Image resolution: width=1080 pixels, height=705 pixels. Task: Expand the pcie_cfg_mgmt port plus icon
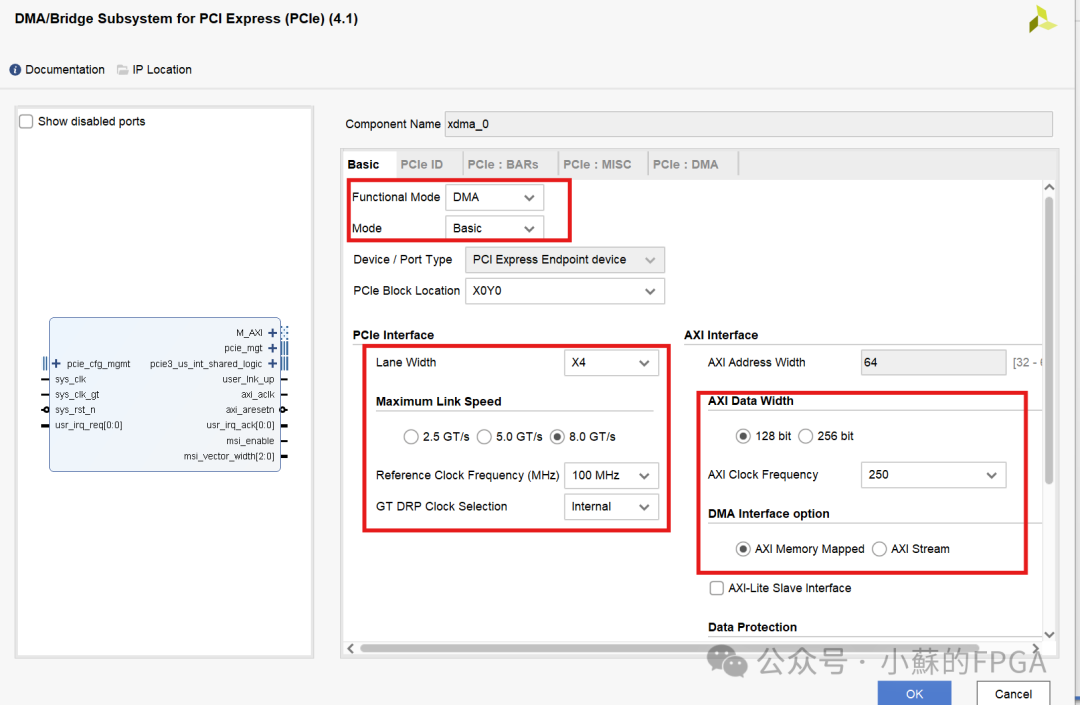56,364
